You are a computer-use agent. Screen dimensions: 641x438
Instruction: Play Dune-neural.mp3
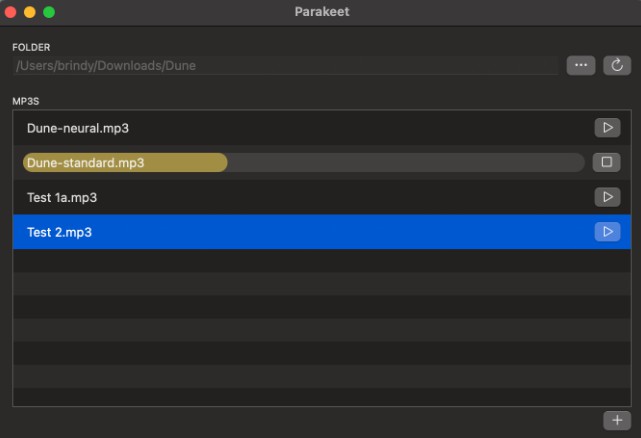606,128
